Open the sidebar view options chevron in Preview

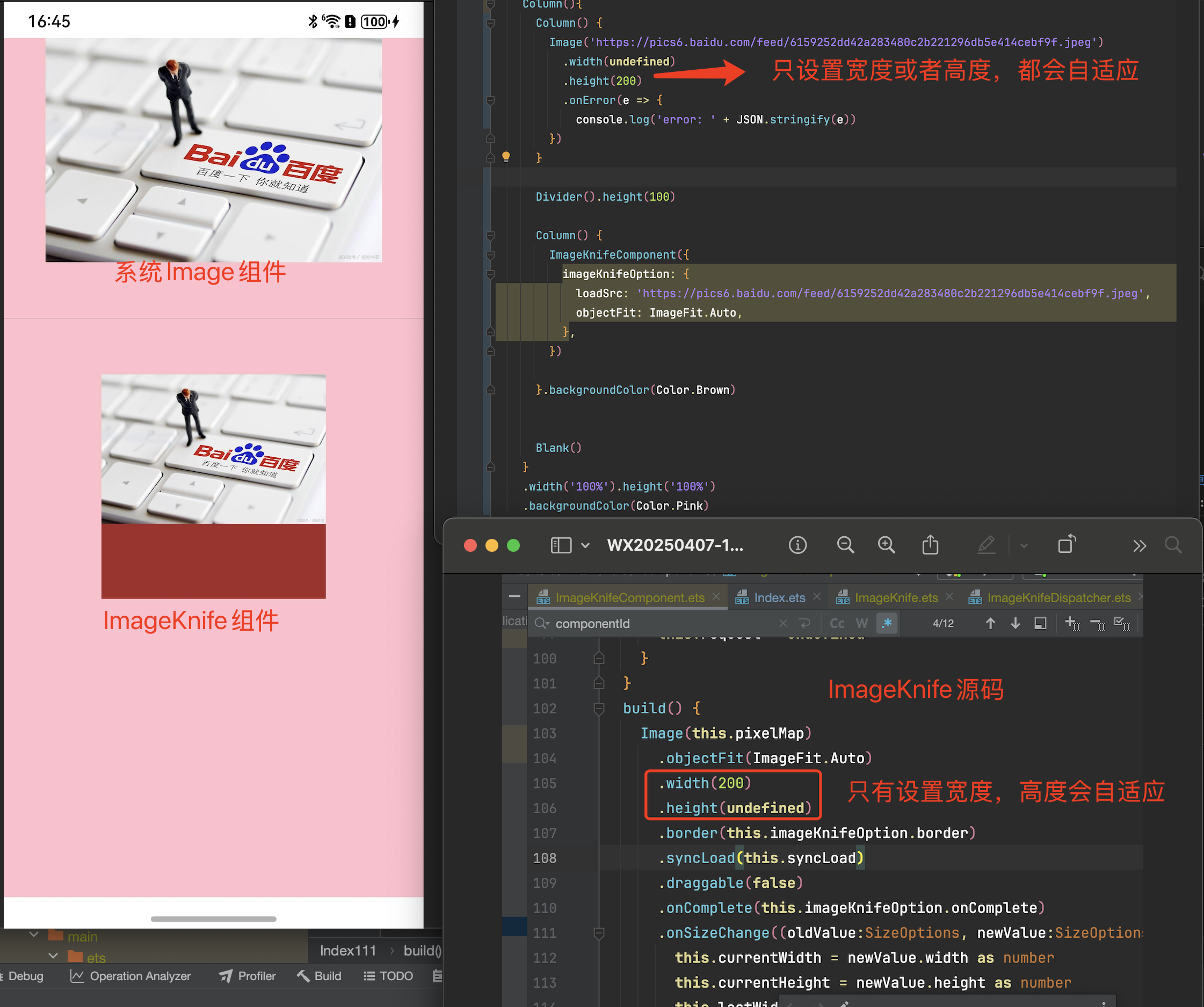pos(585,545)
